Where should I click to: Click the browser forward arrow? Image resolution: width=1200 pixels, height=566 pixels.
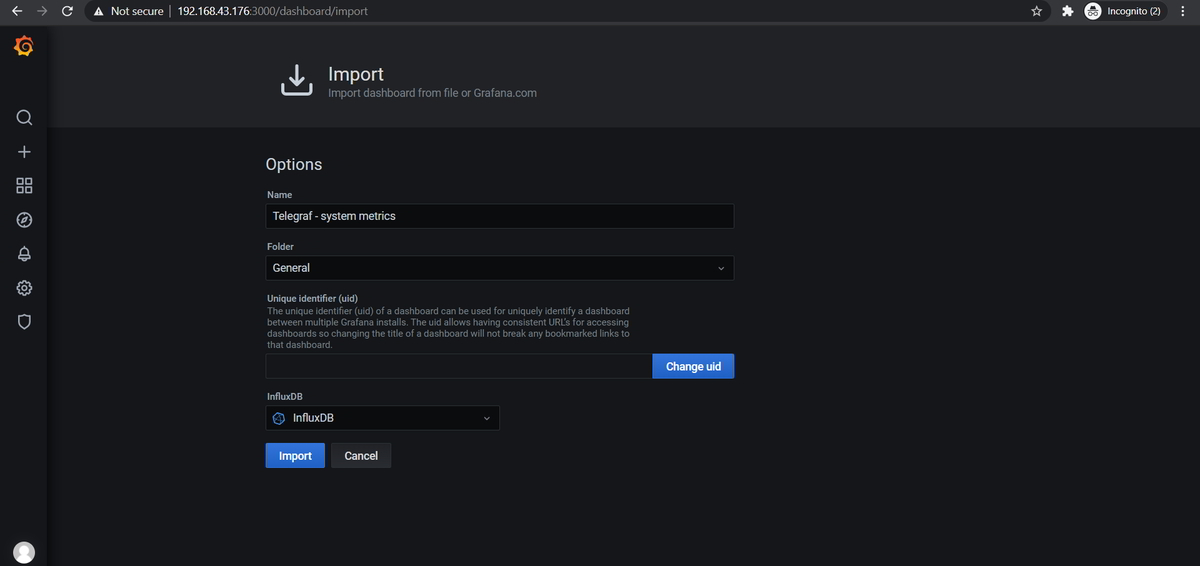click(x=42, y=11)
